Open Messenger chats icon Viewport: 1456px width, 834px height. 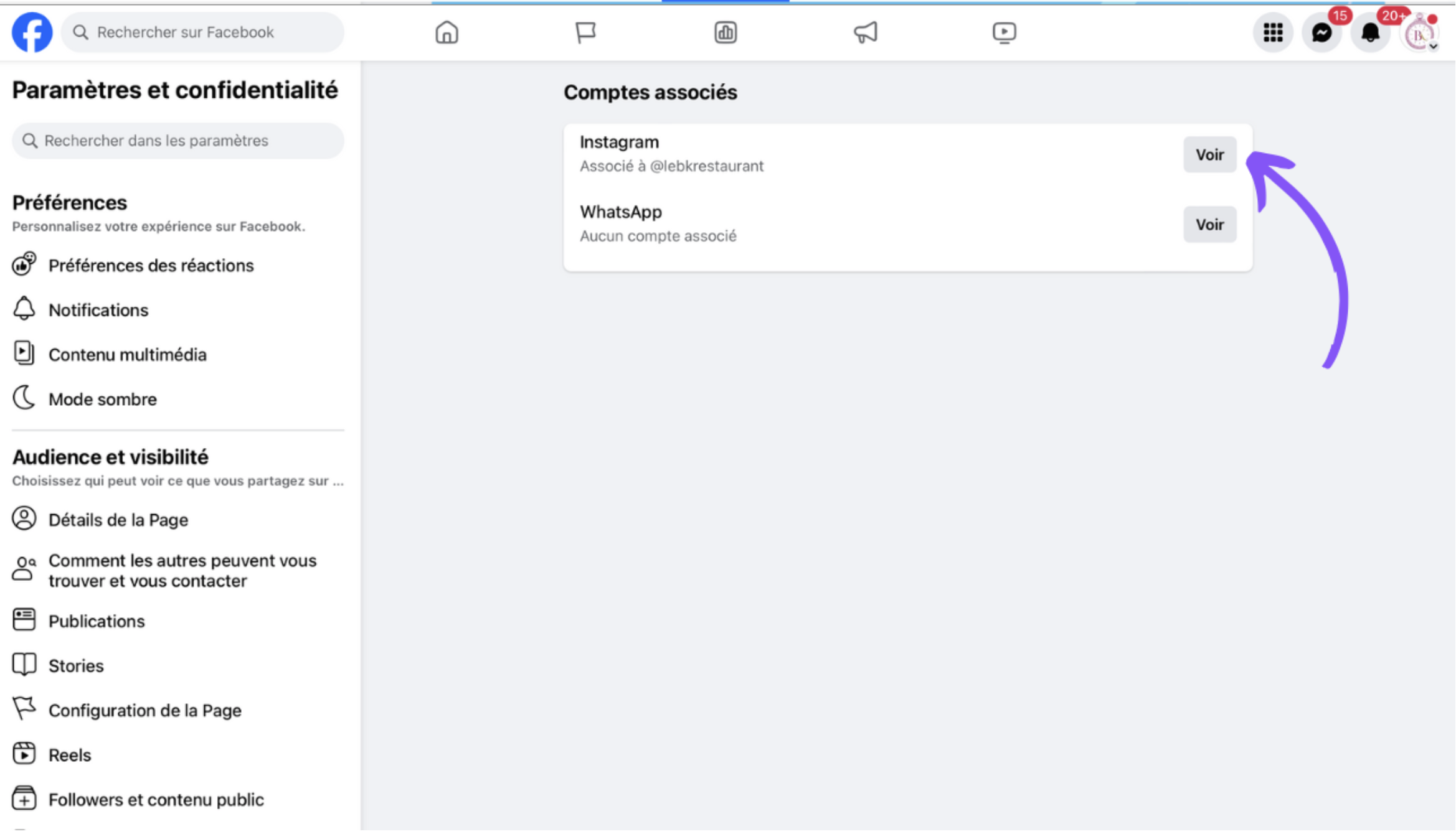coord(1321,32)
